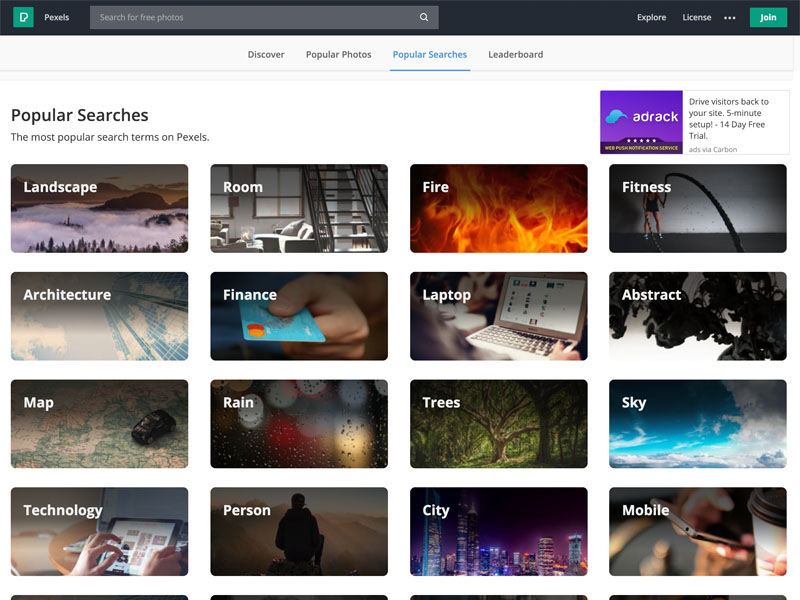The width and height of the screenshot is (800, 600).
Task: Click the ads via Carbon link
Action: 713,150
